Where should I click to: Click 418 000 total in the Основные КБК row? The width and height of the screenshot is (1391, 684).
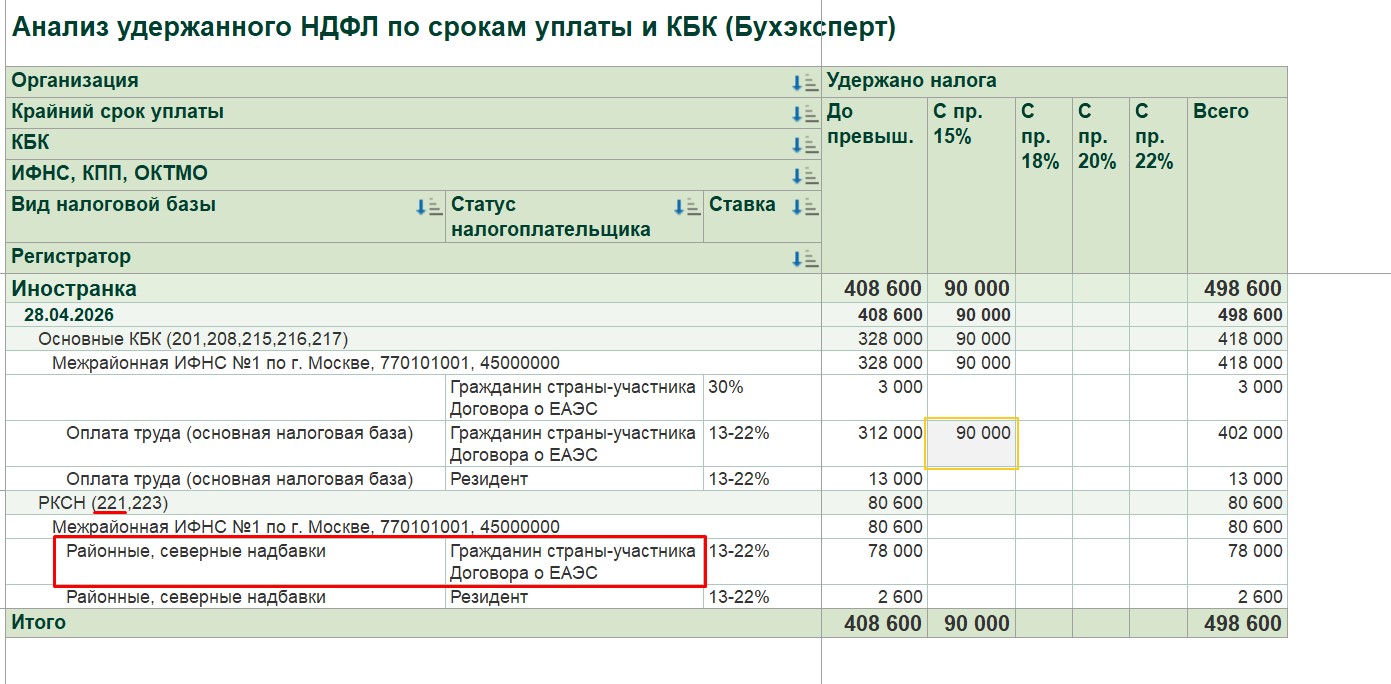pyautogui.click(x=1237, y=339)
